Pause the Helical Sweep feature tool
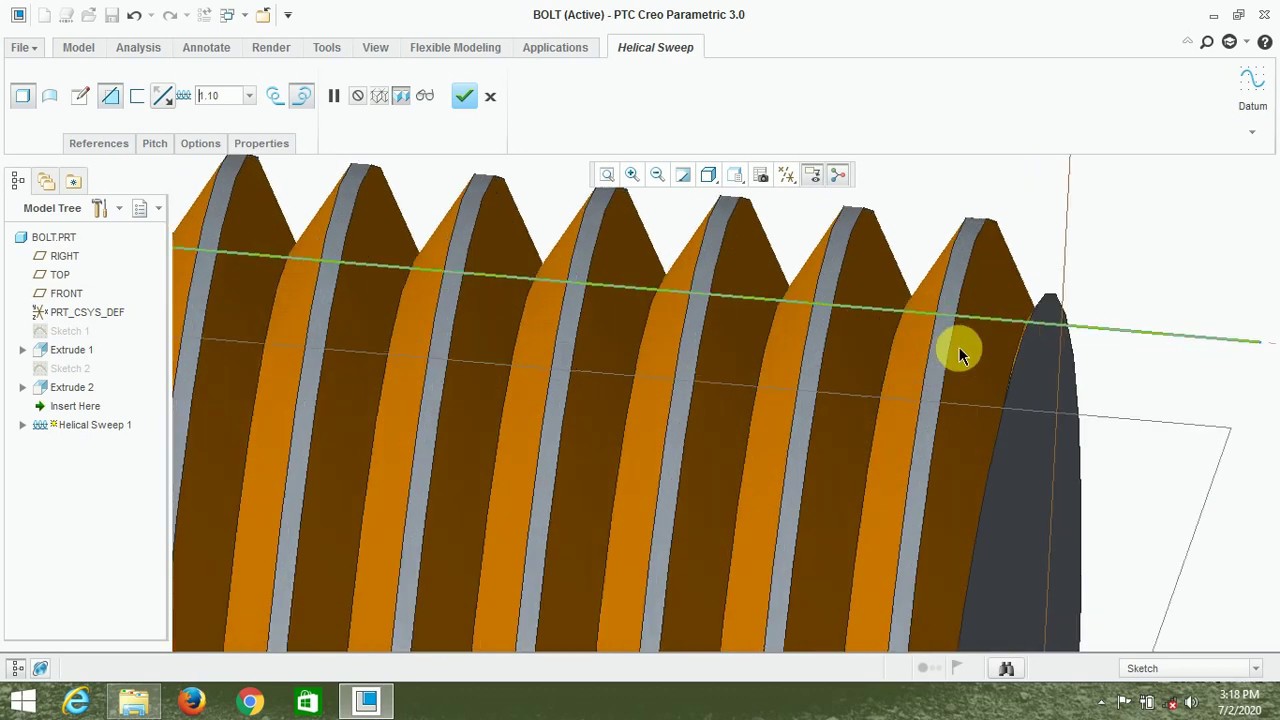Image resolution: width=1280 pixels, height=720 pixels. 334,96
